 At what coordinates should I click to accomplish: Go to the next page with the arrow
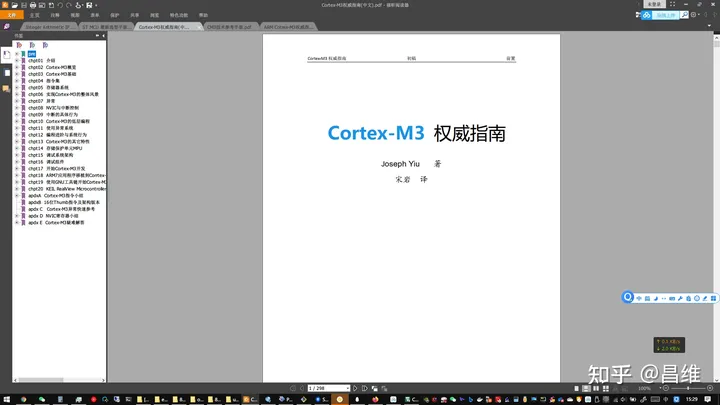(355, 388)
